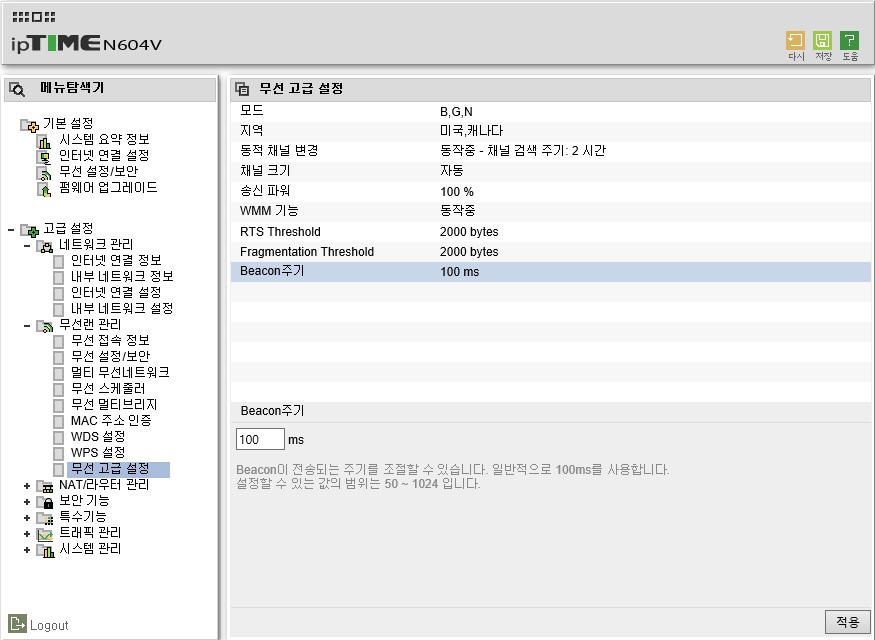Select the 지역 미국,캐나다 row

coord(550,132)
